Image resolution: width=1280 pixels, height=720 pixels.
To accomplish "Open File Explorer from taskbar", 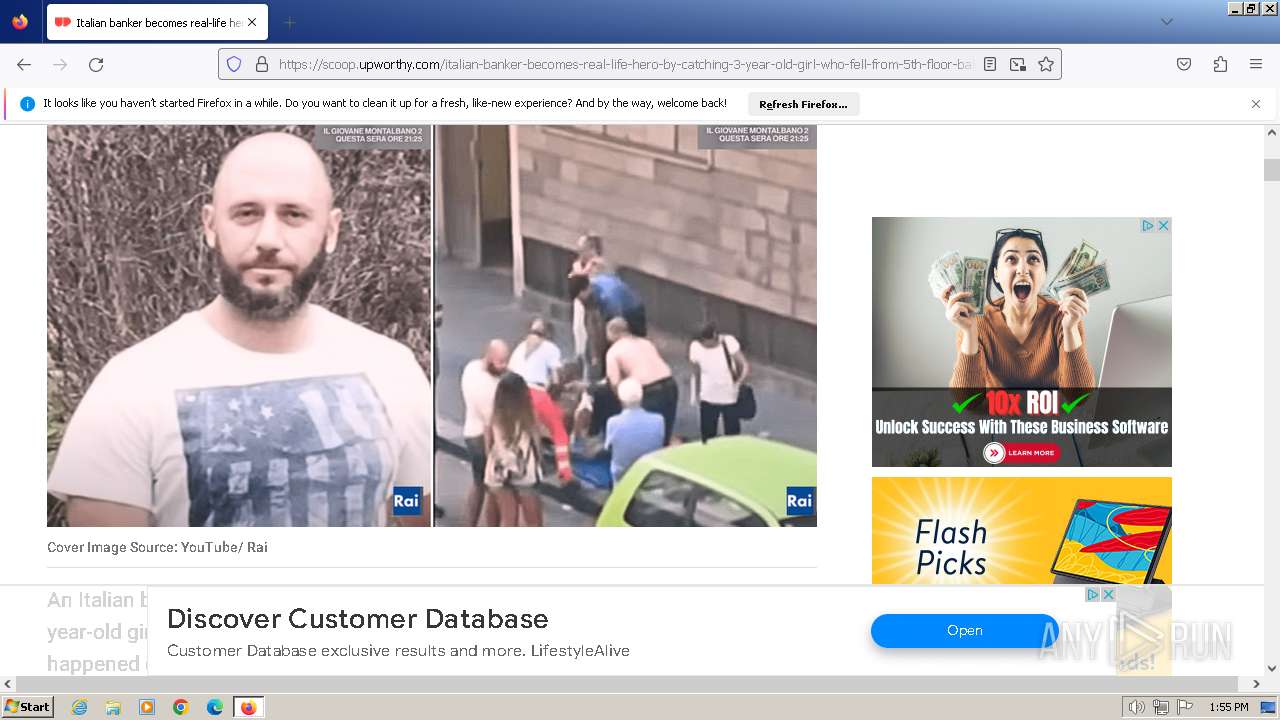I will [113, 707].
